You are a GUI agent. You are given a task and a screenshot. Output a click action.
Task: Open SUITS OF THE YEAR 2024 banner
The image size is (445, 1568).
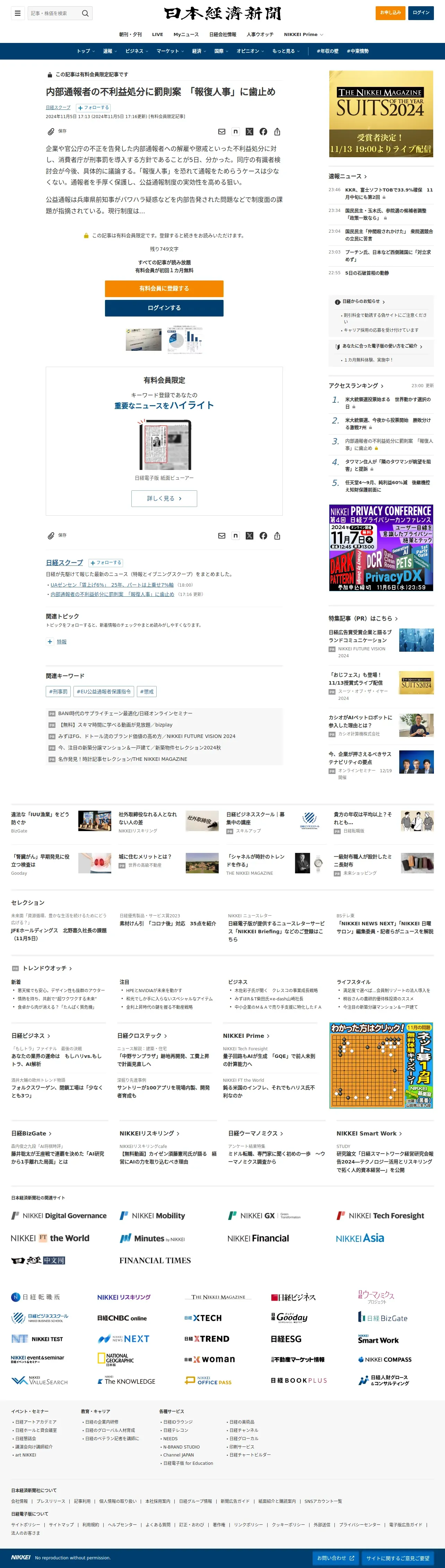point(381,114)
